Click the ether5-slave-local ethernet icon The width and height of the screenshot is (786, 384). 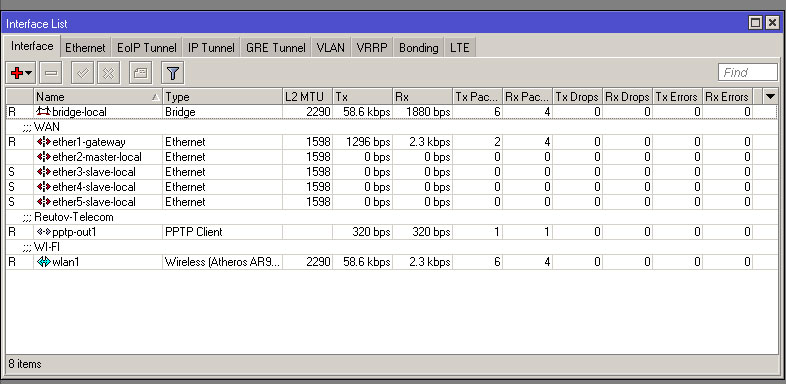click(x=44, y=202)
